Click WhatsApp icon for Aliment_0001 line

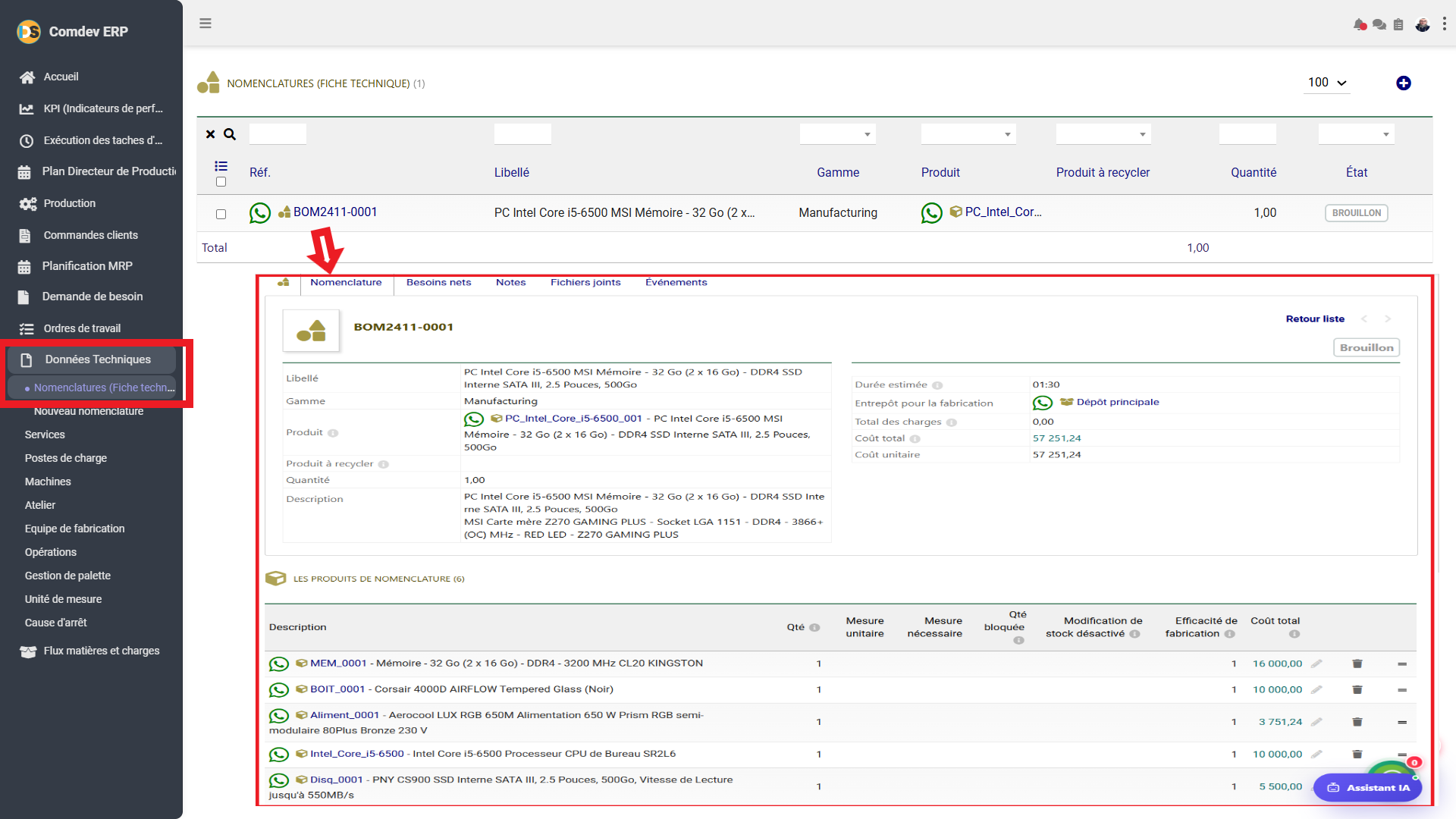(279, 716)
